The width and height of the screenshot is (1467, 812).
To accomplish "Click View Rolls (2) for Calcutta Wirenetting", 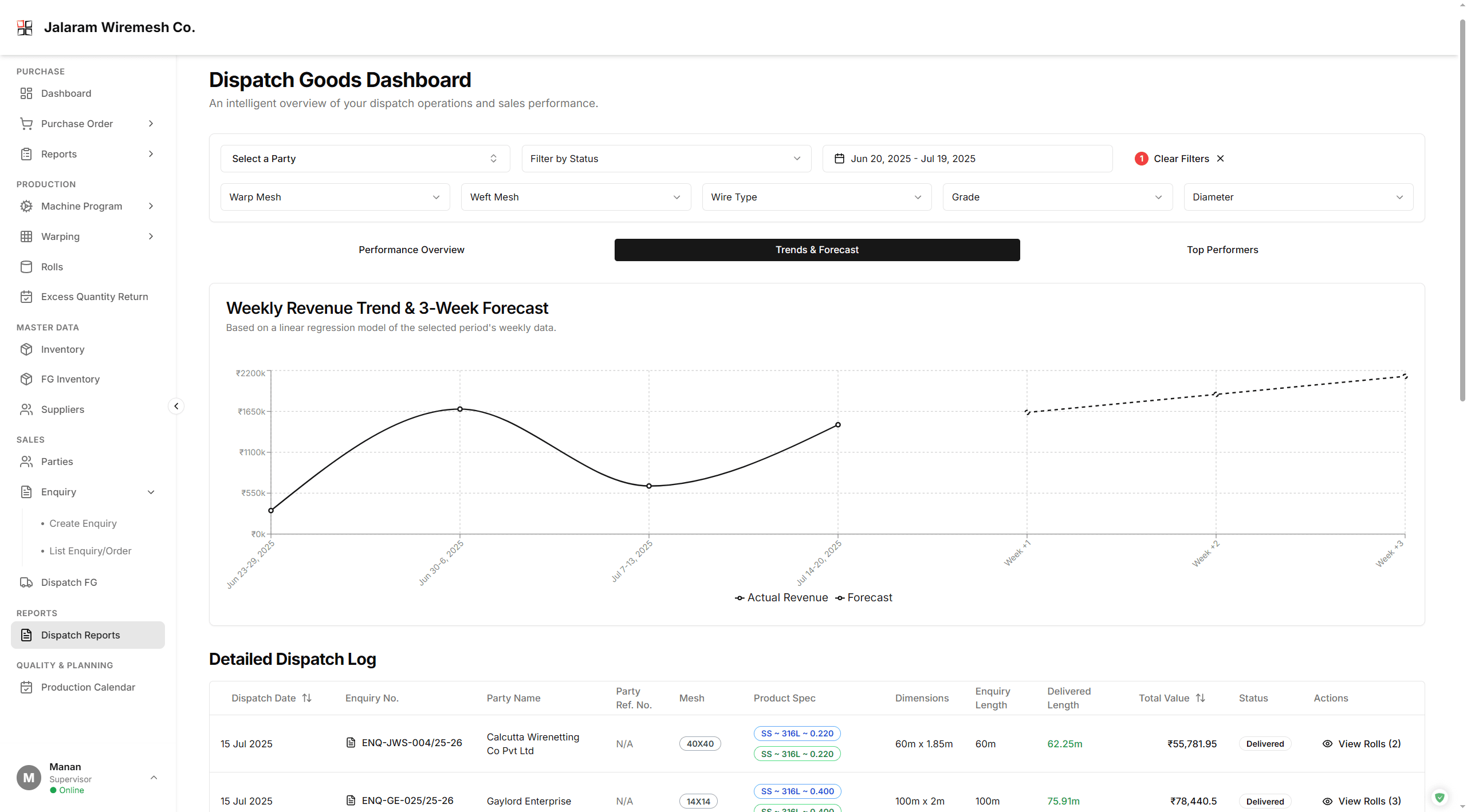I will click(x=1362, y=744).
